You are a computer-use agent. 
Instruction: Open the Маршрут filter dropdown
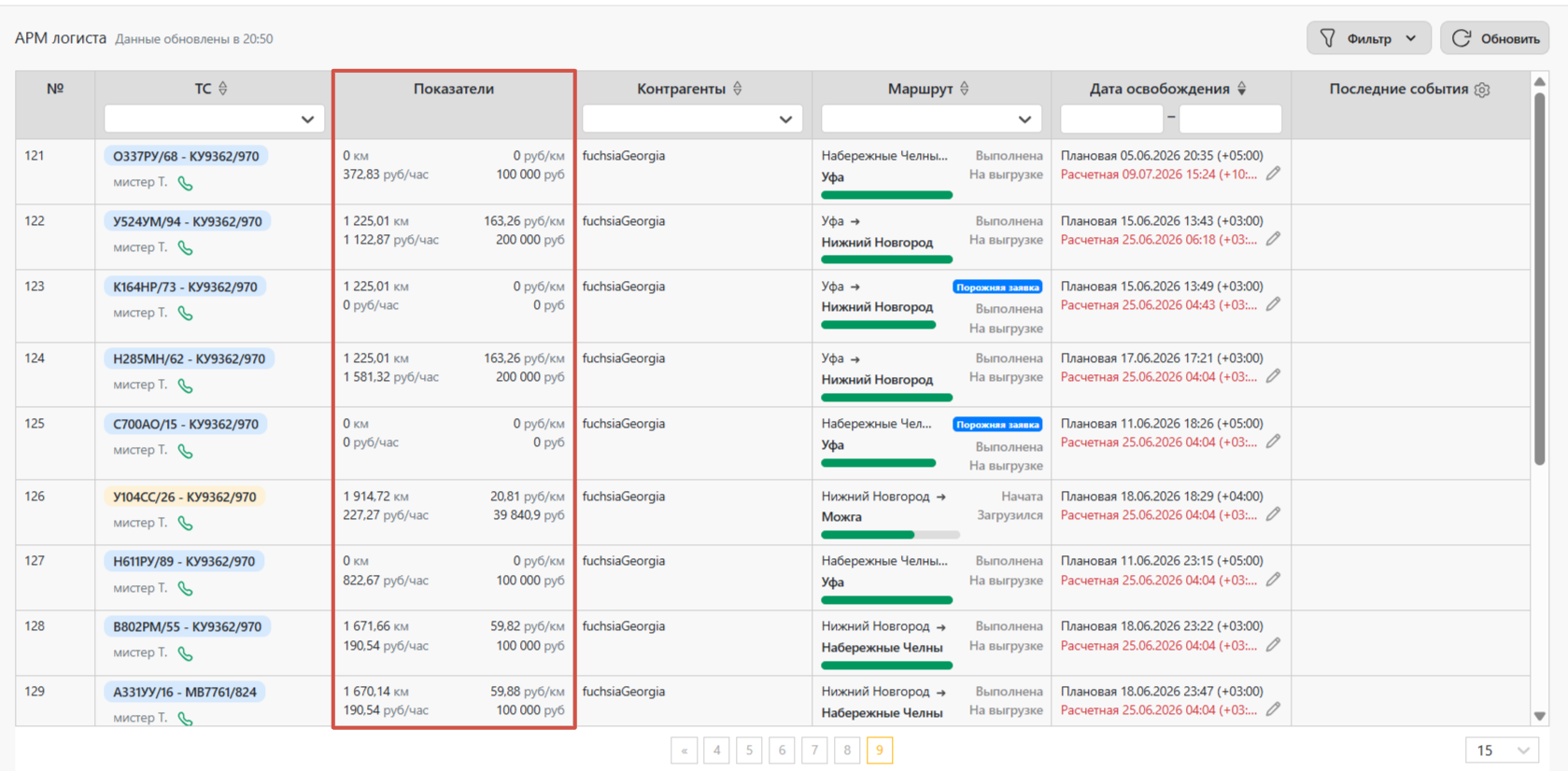coord(931,119)
